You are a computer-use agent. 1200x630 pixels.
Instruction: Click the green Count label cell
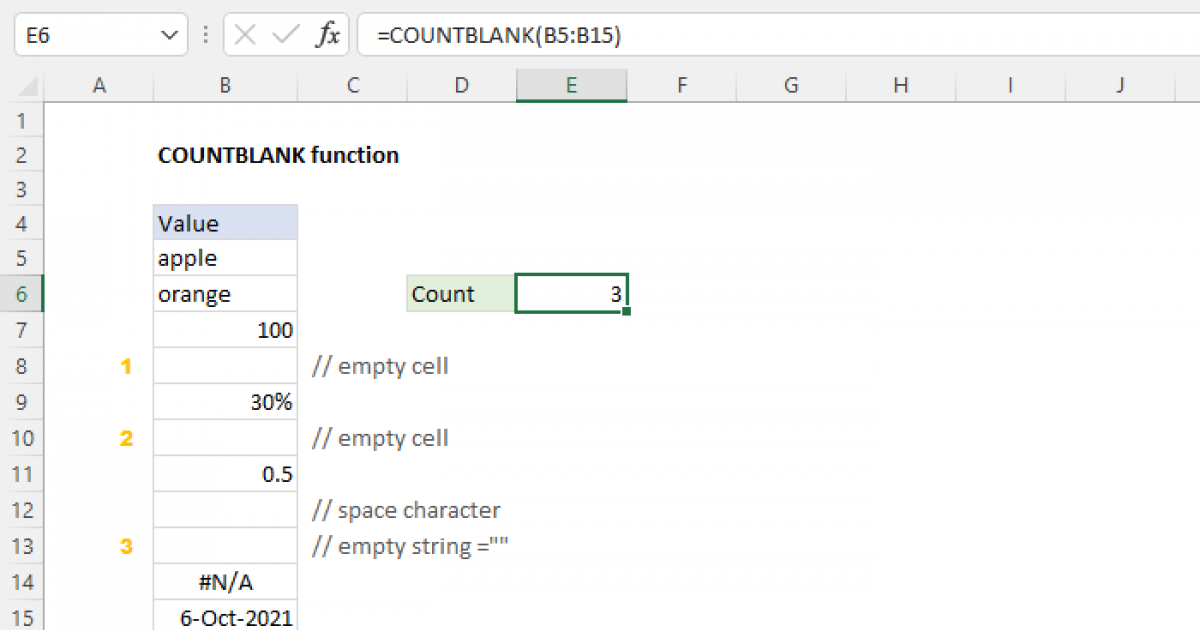coord(461,294)
